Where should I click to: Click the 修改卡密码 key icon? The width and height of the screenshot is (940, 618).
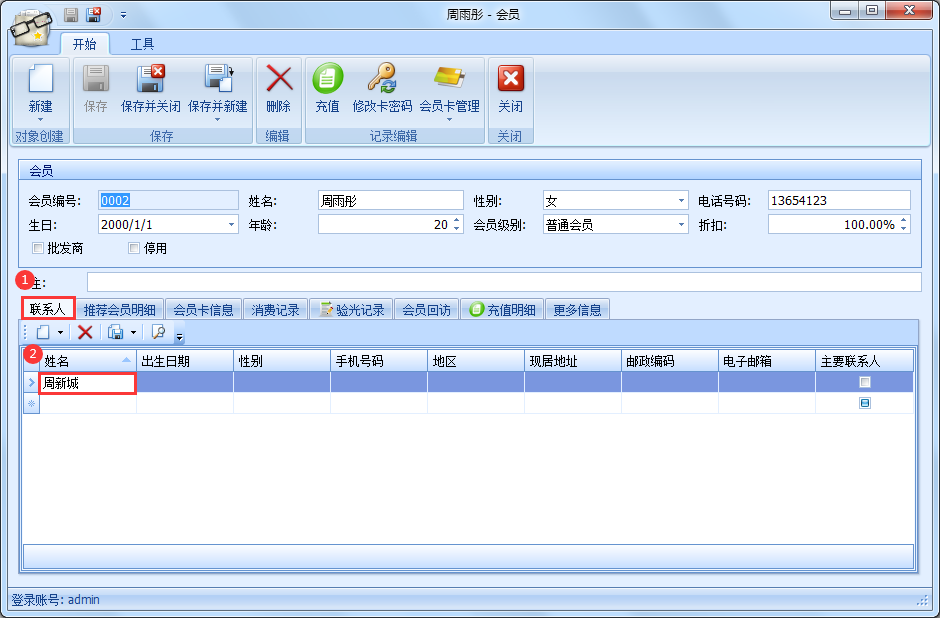tap(382, 80)
